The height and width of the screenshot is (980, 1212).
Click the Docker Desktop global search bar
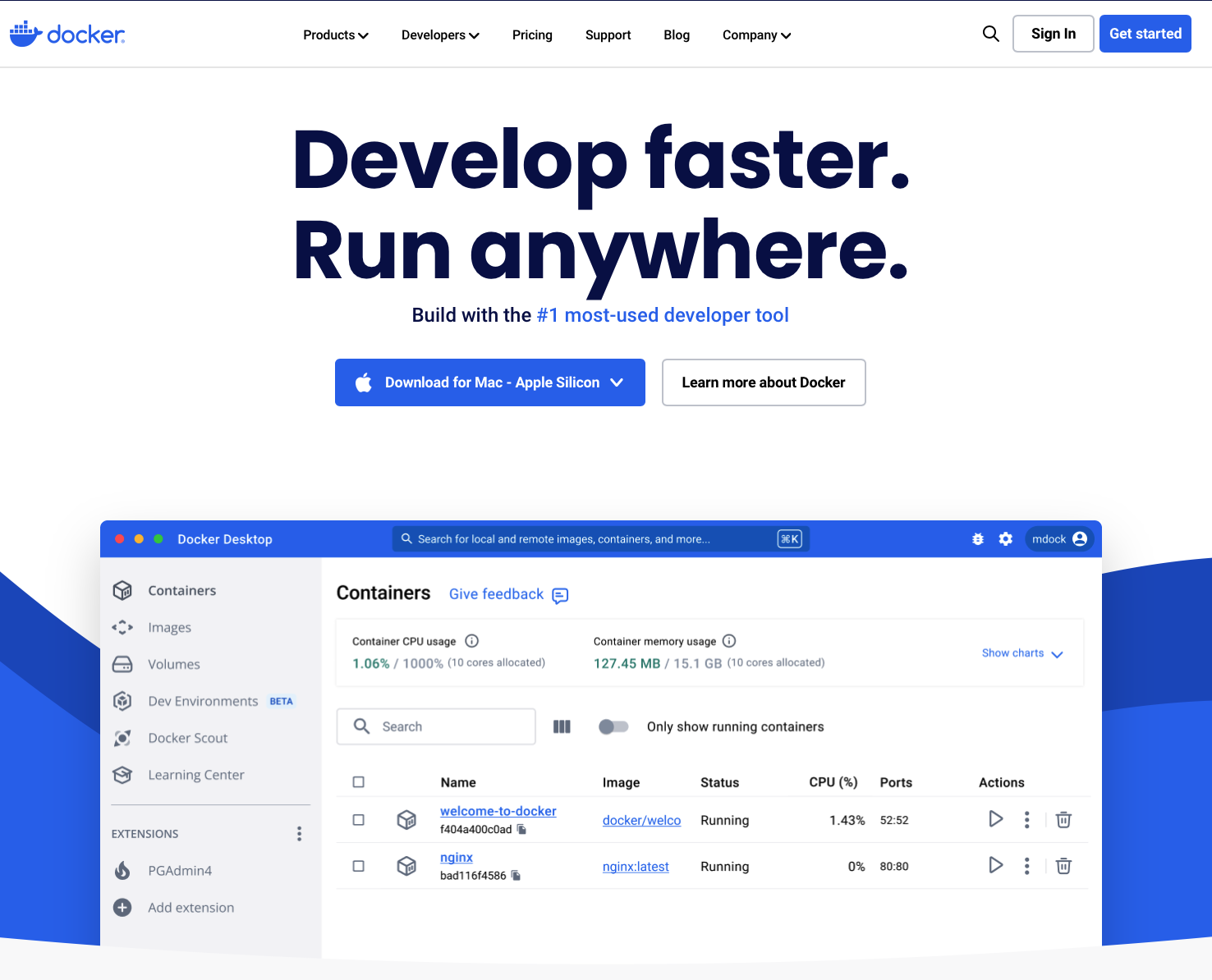point(601,539)
